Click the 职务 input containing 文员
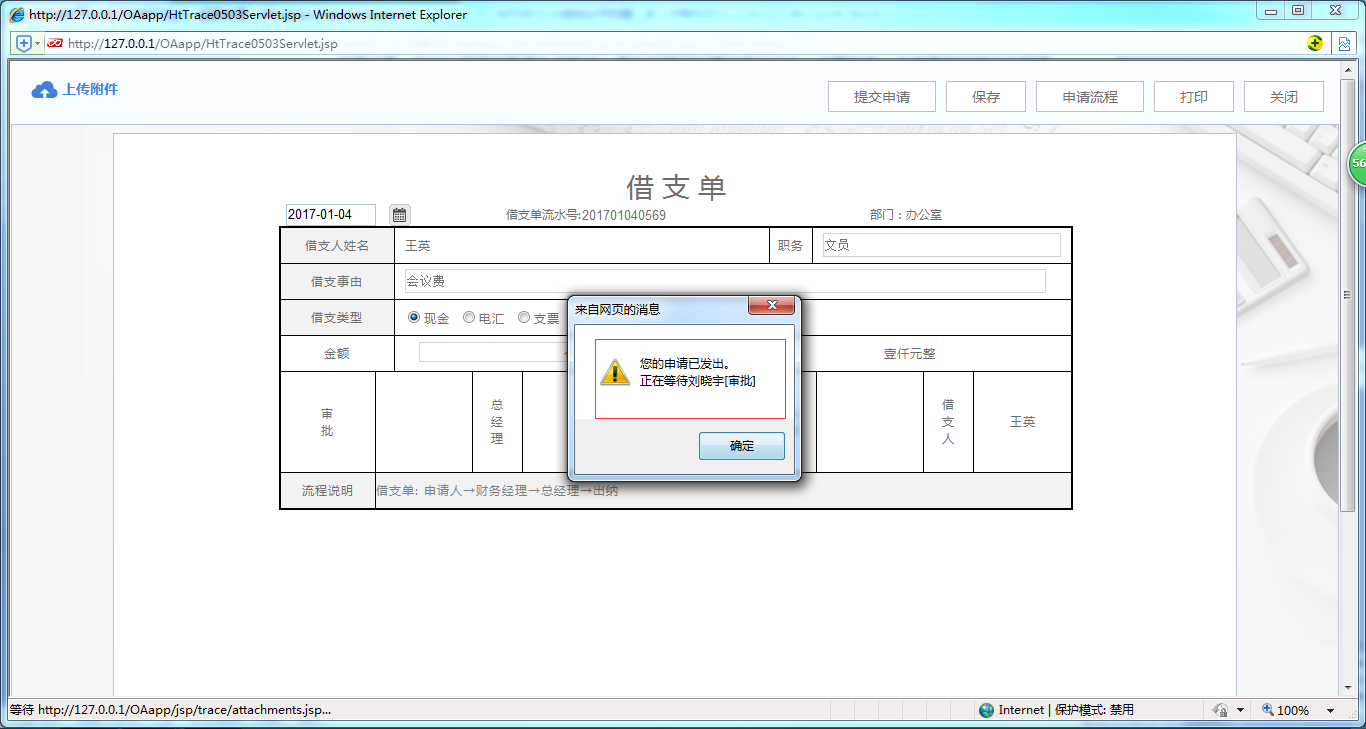 pyautogui.click(x=942, y=245)
